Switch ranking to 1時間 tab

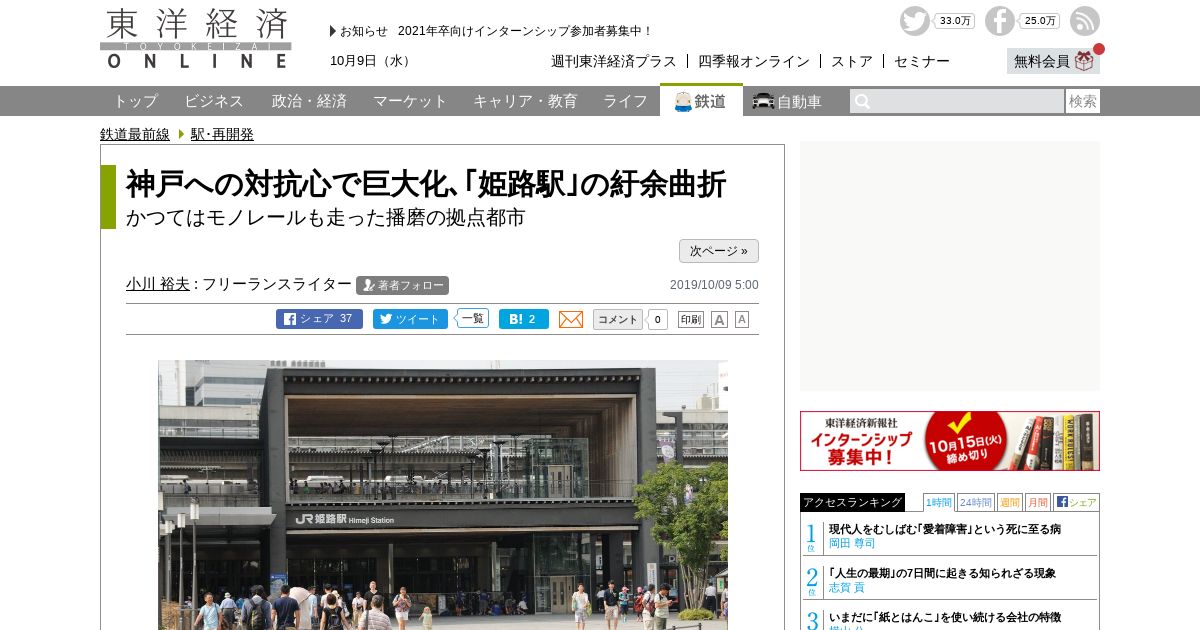(x=938, y=502)
